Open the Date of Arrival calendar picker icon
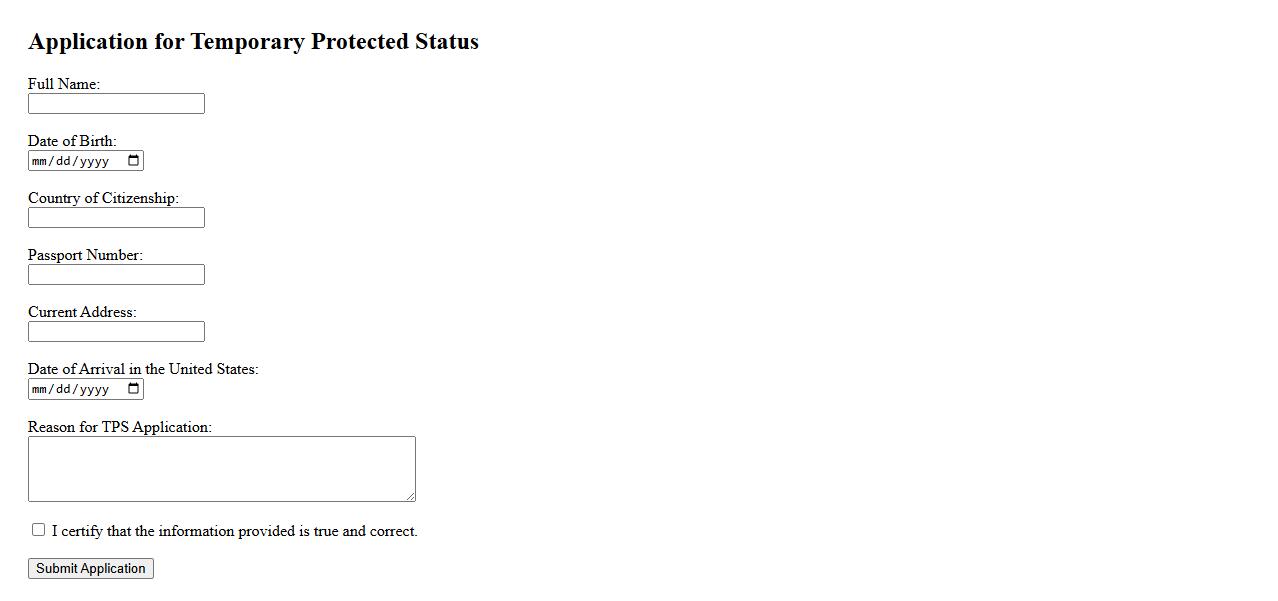This screenshot has height=601, width=1278. coord(134,389)
